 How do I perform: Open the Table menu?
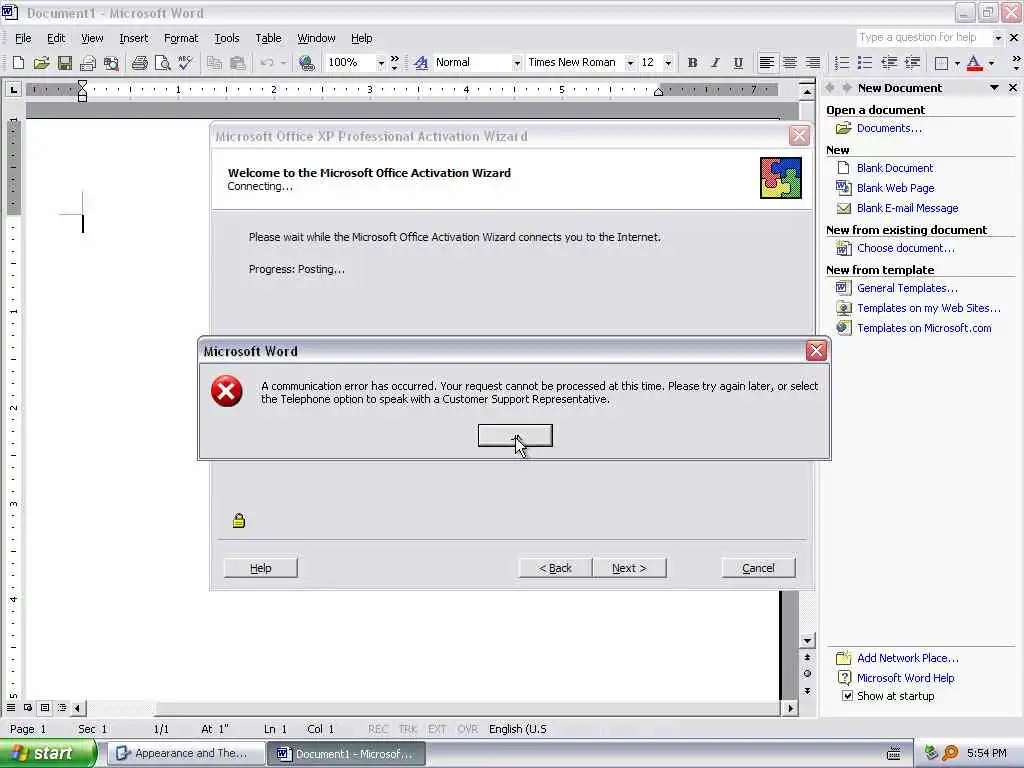(268, 38)
